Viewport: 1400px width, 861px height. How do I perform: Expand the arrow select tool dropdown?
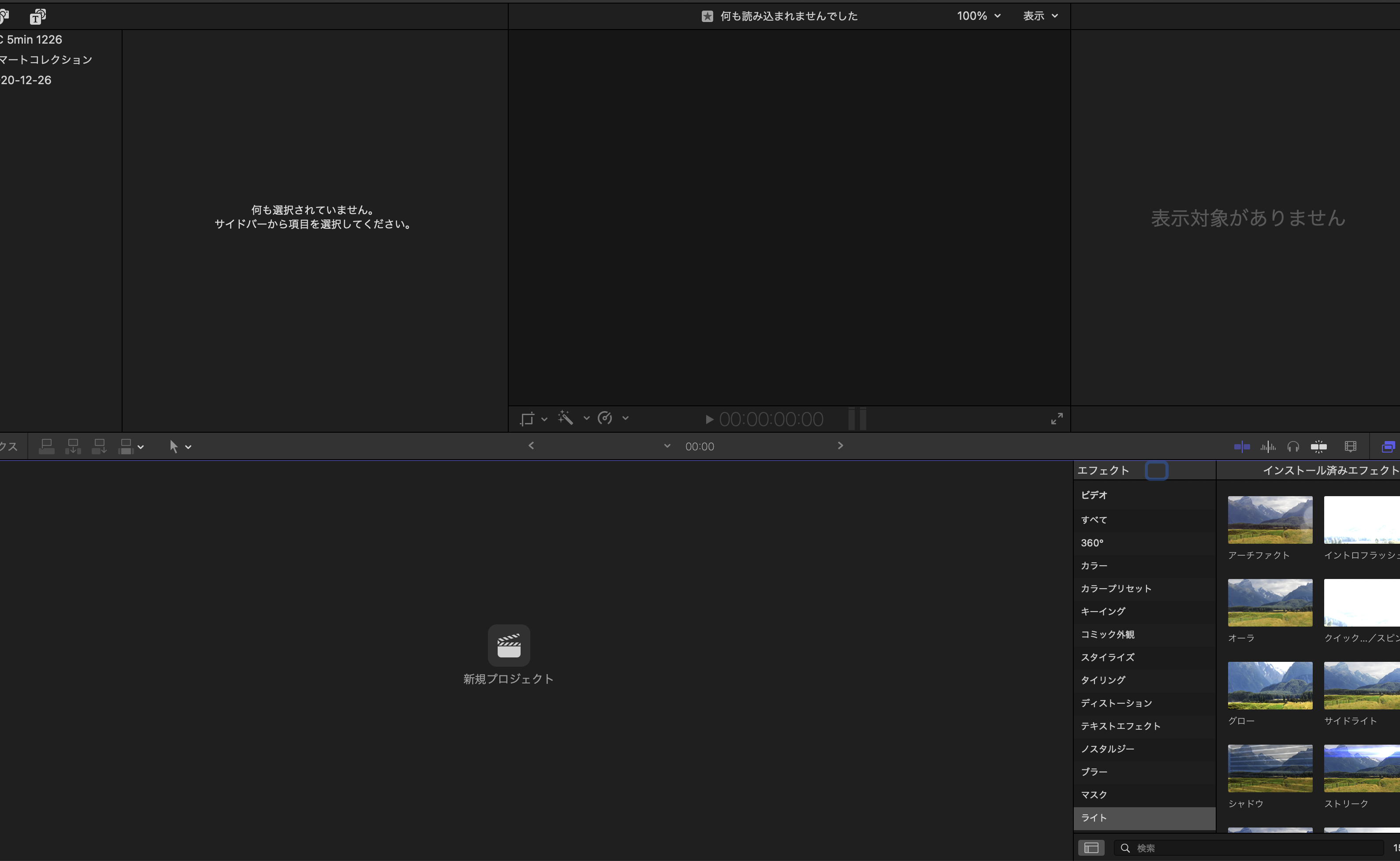(x=189, y=447)
